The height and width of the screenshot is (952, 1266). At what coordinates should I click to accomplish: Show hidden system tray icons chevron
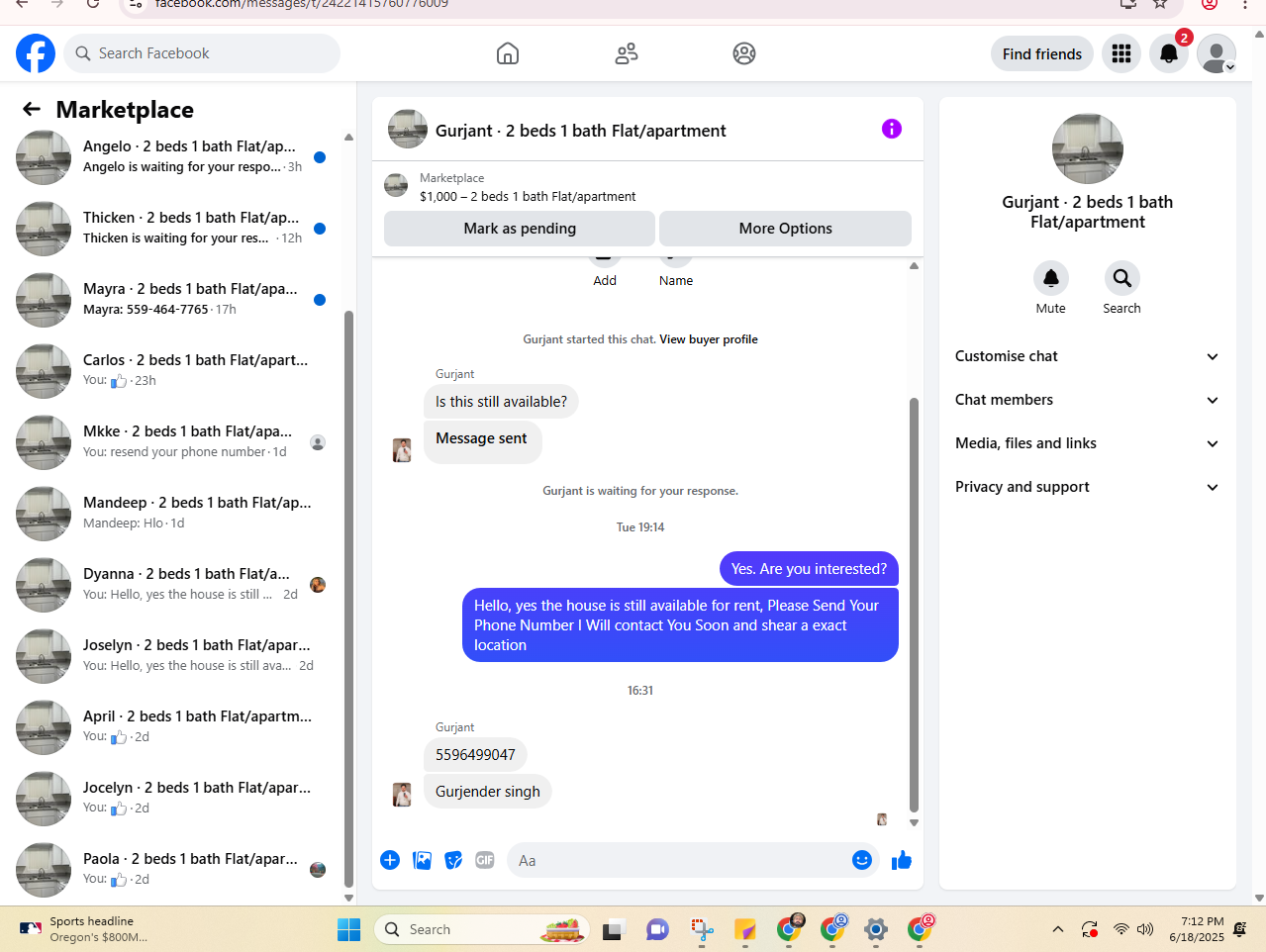pyautogui.click(x=1058, y=929)
